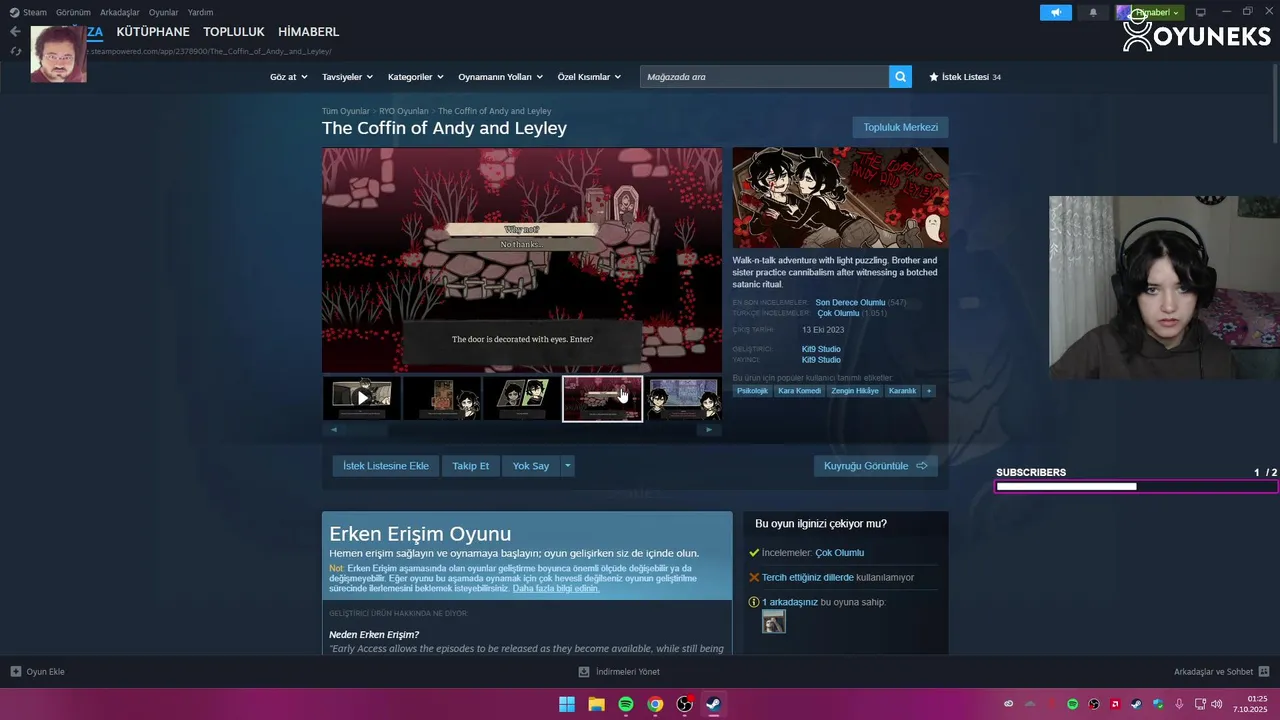Viewport: 1280px width, 720px height.
Task: Open the notifications bell
Action: 1093,12
